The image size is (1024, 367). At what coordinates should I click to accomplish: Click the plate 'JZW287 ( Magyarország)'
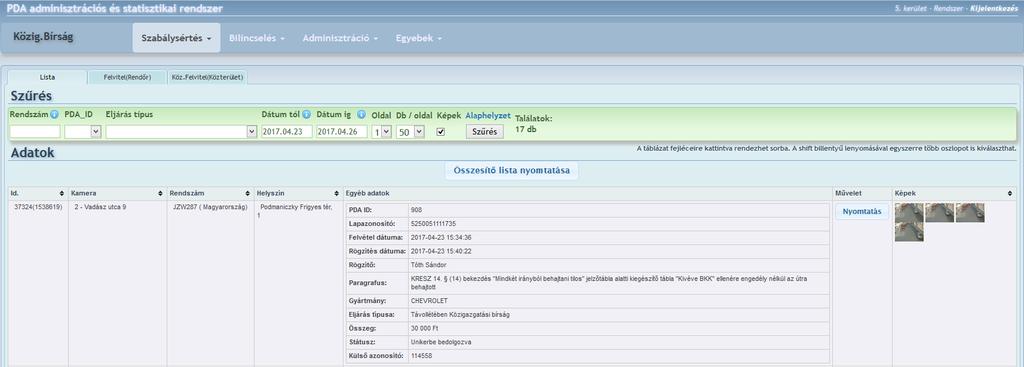pyautogui.click(x=210, y=207)
